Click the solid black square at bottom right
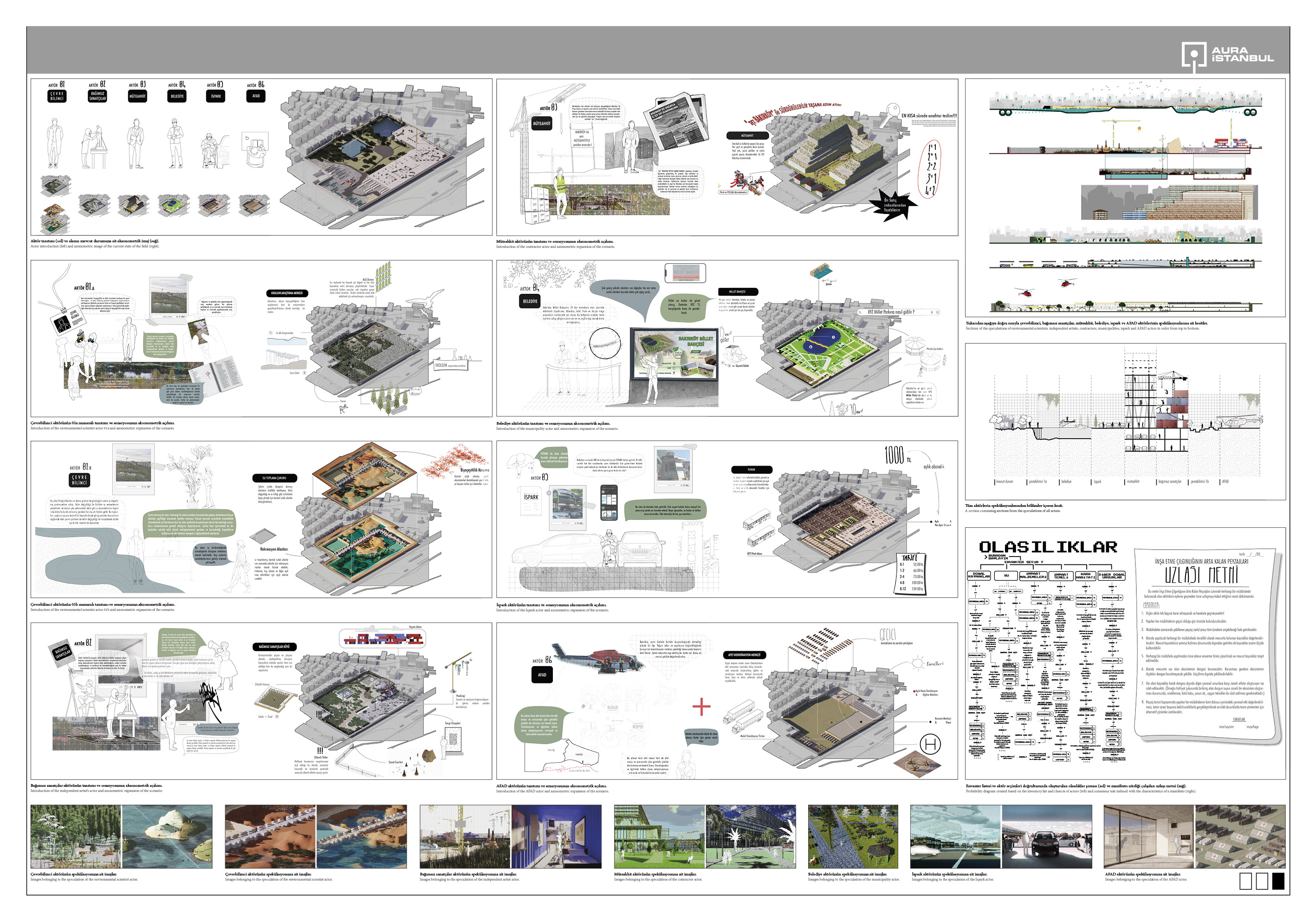This screenshot has height=921, width=1316. 1277,881
